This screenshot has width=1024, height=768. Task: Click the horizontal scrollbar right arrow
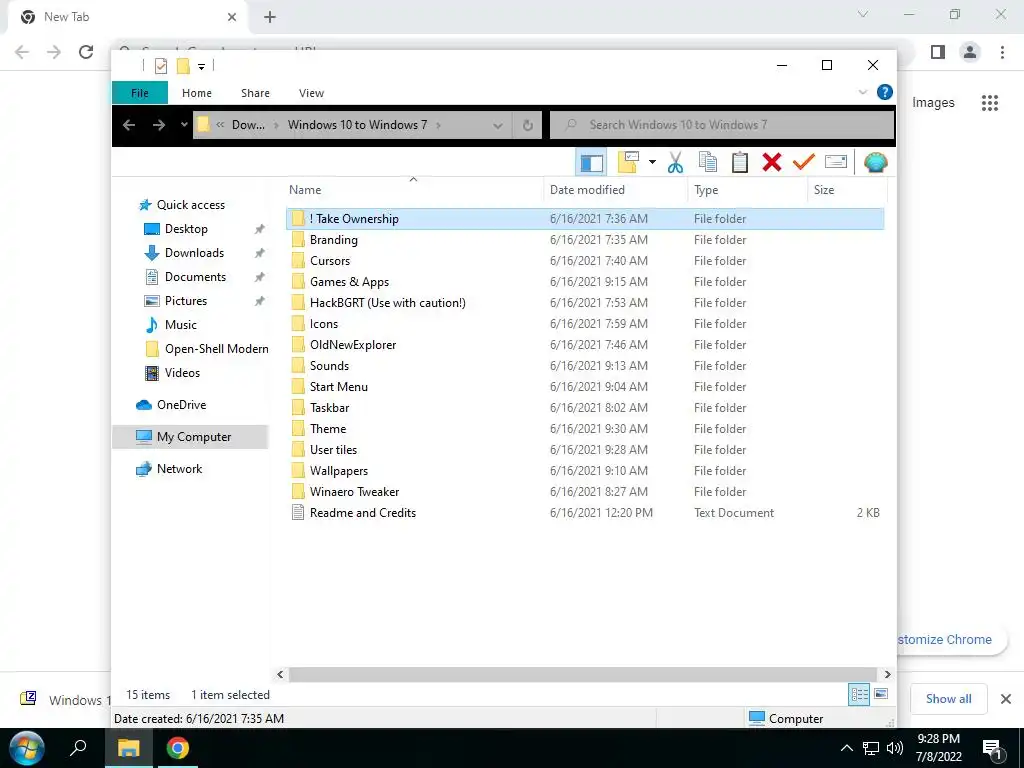(x=887, y=674)
